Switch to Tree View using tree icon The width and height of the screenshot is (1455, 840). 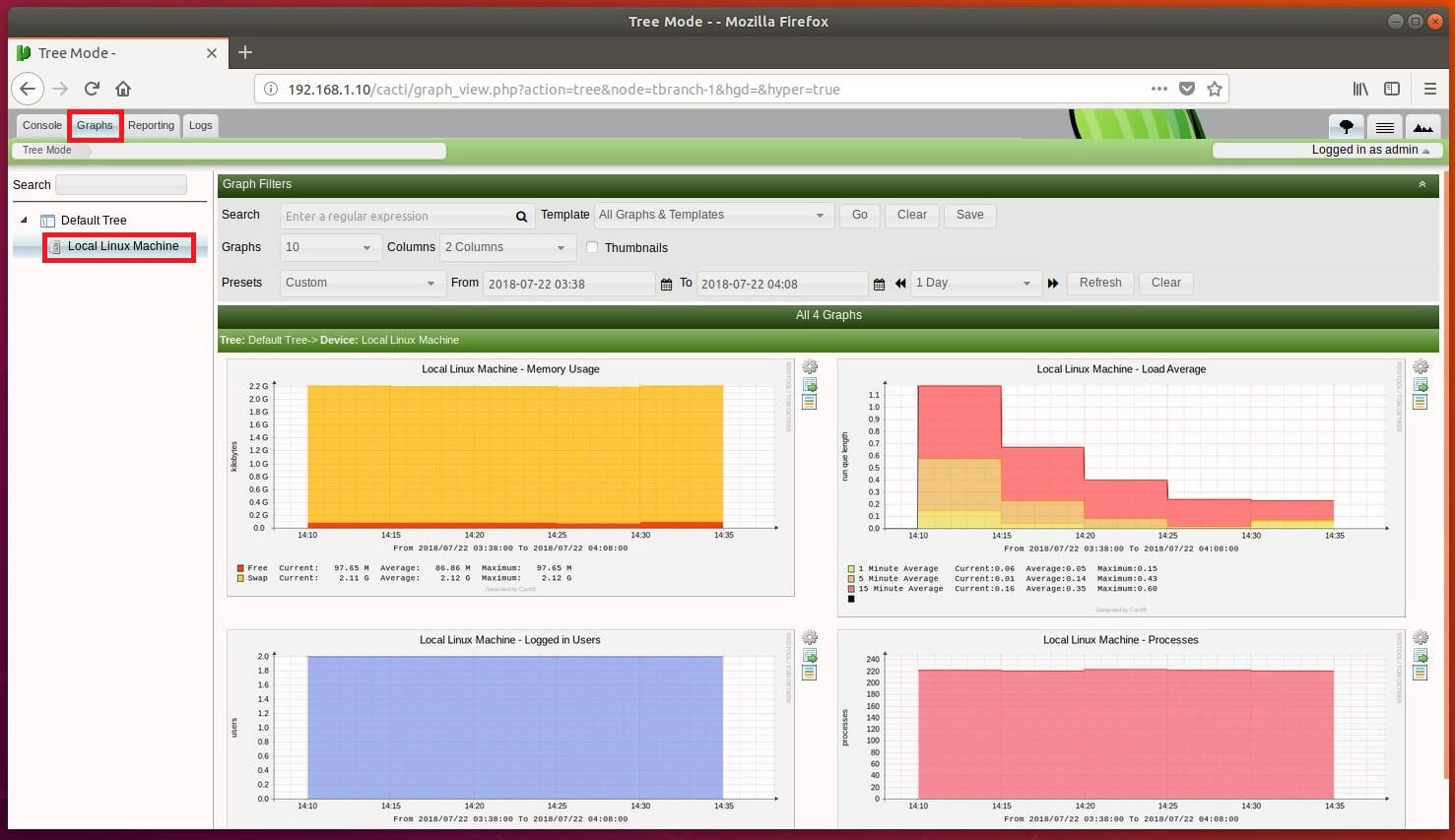[x=1346, y=126]
